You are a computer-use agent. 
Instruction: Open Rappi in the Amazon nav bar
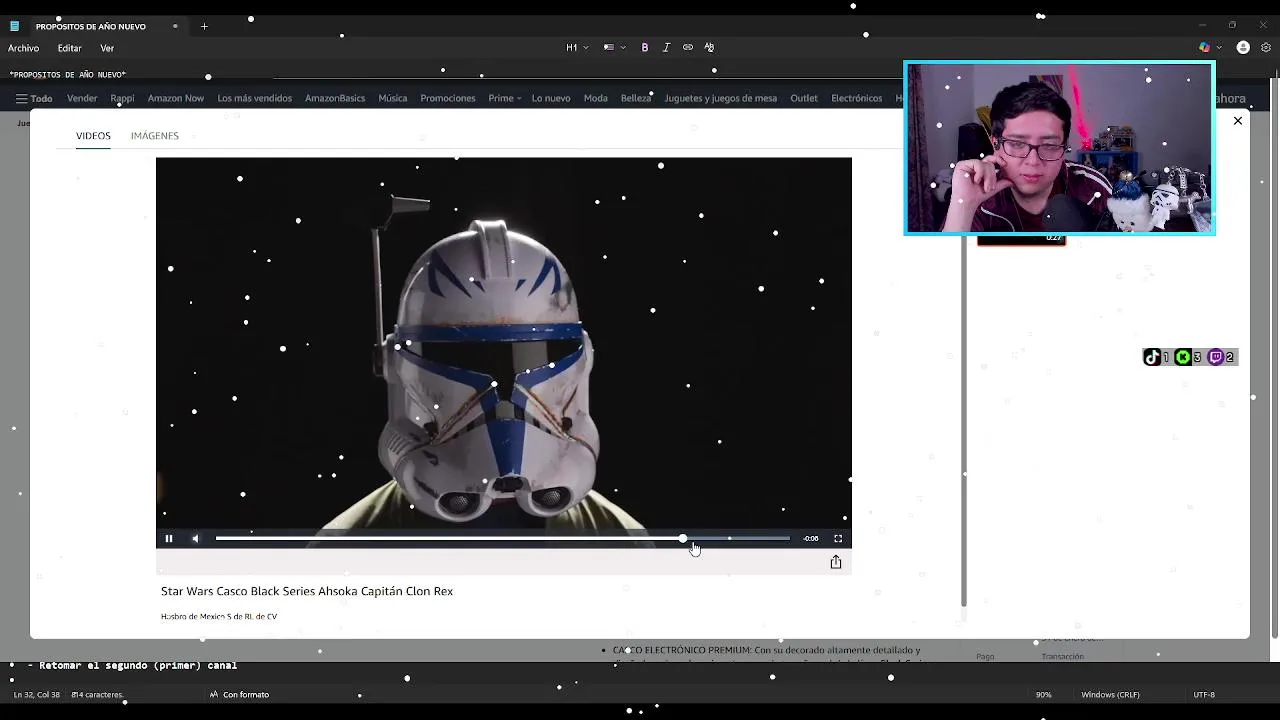(122, 98)
